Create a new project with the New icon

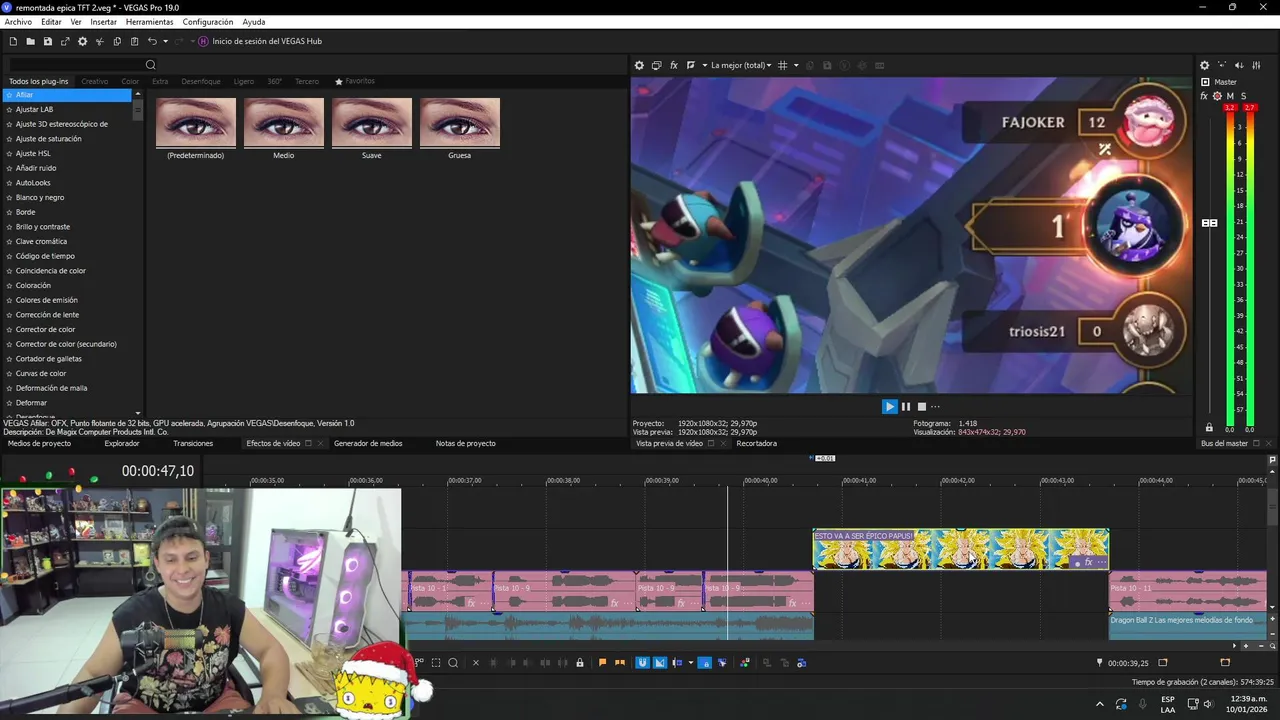13,41
